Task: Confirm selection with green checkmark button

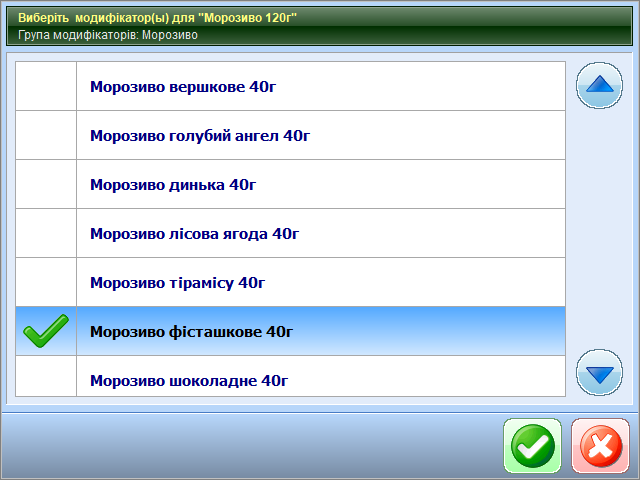Action: (x=532, y=446)
